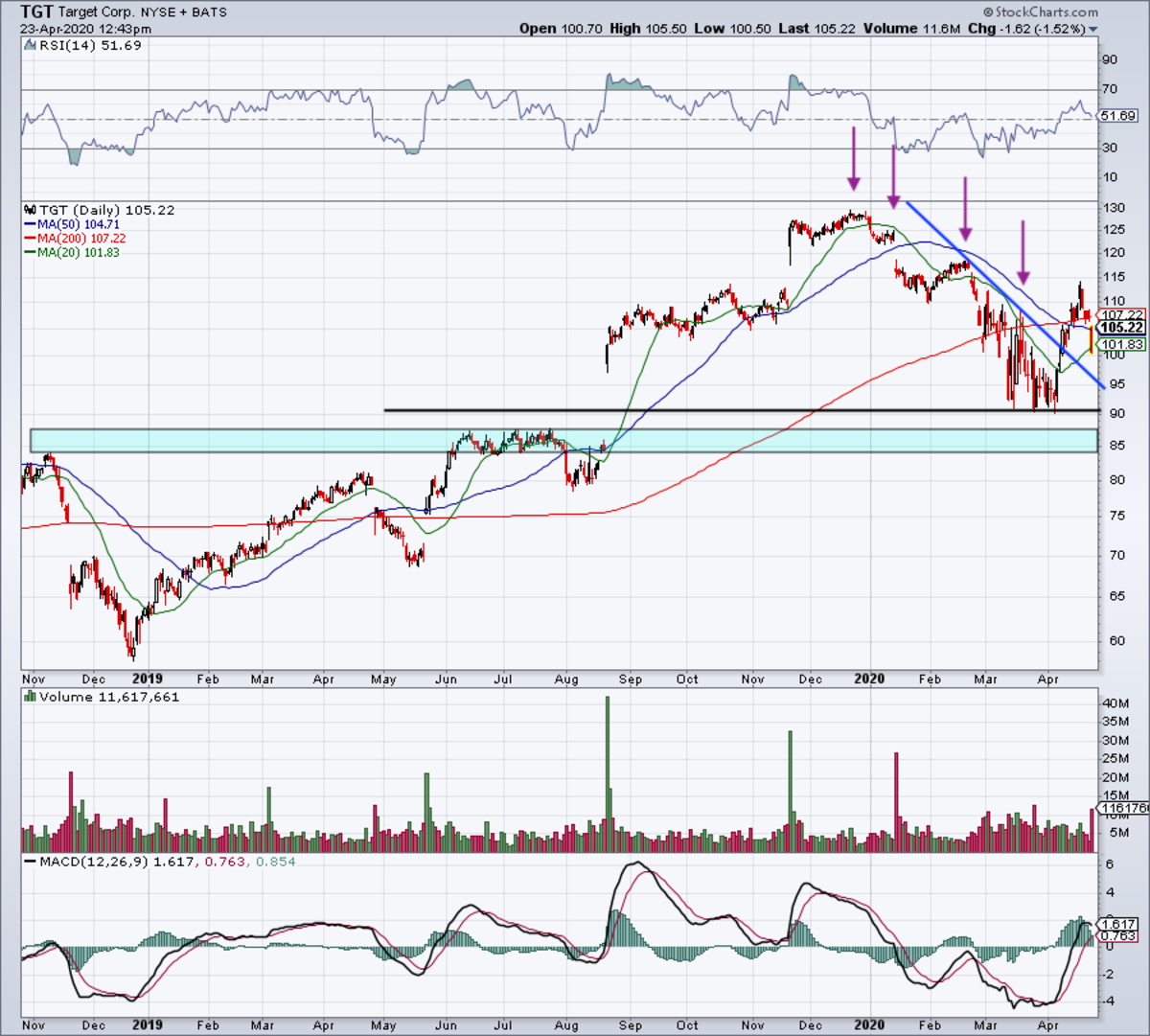Viewport: 1150px width, 1036px height.
Task: Click the 6 MACD axis label
Action: click(x=1111, y=866)
